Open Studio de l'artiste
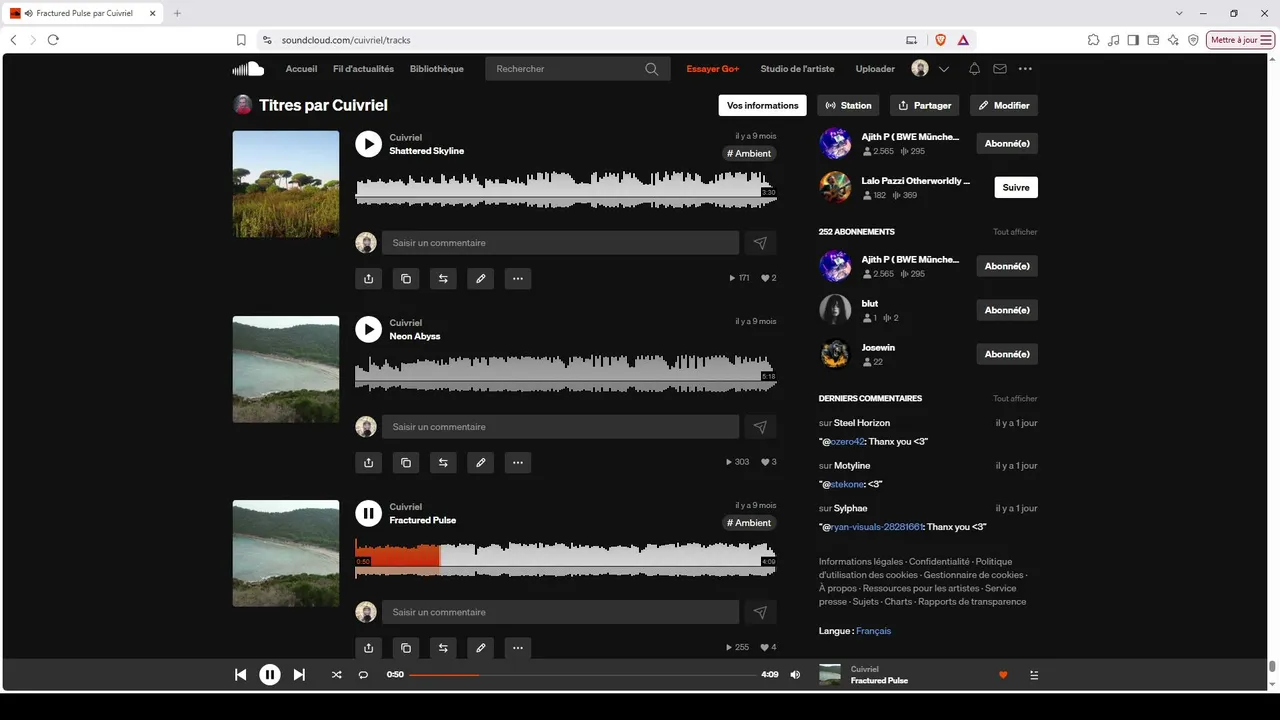Image resolution: width=1280 pixels, height=720 pixels. (797, 69)
